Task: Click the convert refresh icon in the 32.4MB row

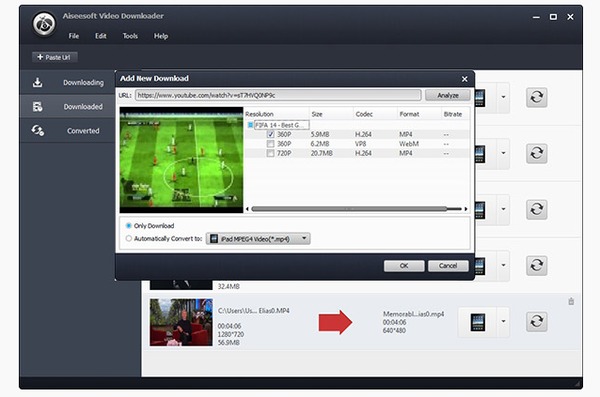Action: (x=536, y=265)
